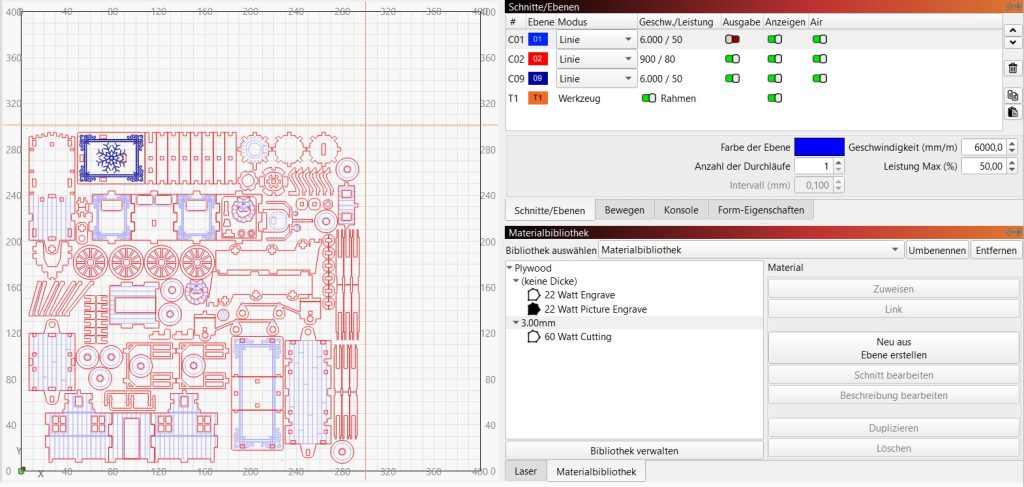Click the Geschwindigkeit speed input field
Image resolution: width=1024 pixels, height=487 pixels.
pos(982,147)
